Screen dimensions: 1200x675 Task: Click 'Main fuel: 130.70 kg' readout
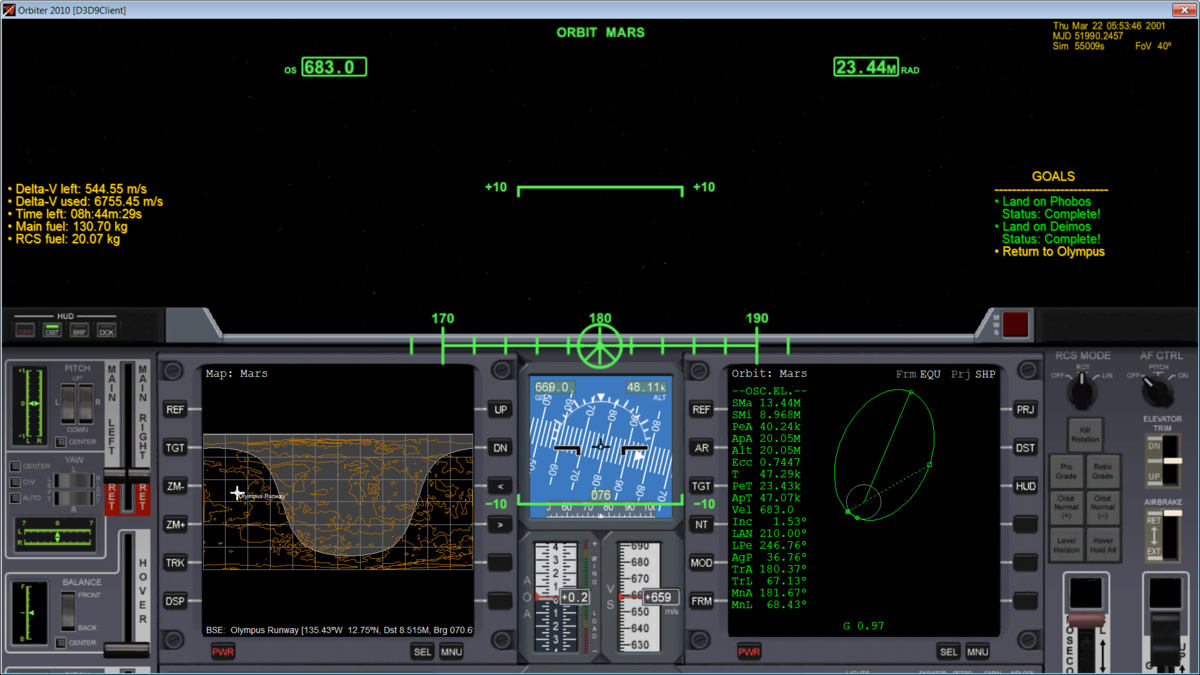(x=71, y=227)
